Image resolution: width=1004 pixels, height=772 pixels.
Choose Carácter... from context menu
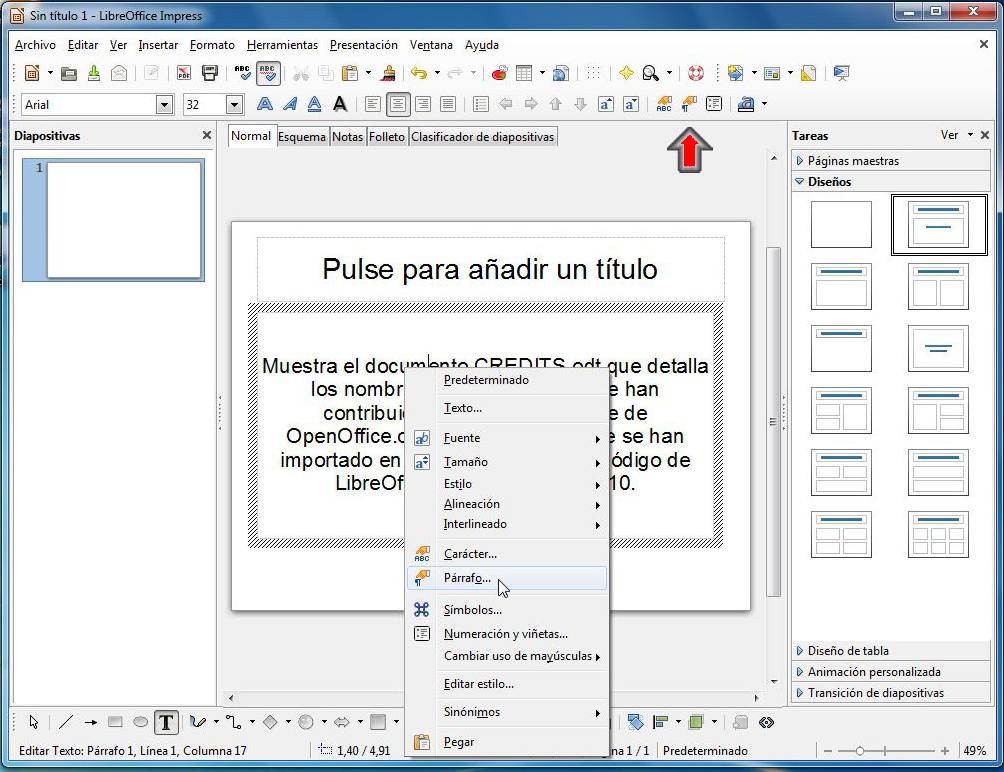[x=506, y=554]
